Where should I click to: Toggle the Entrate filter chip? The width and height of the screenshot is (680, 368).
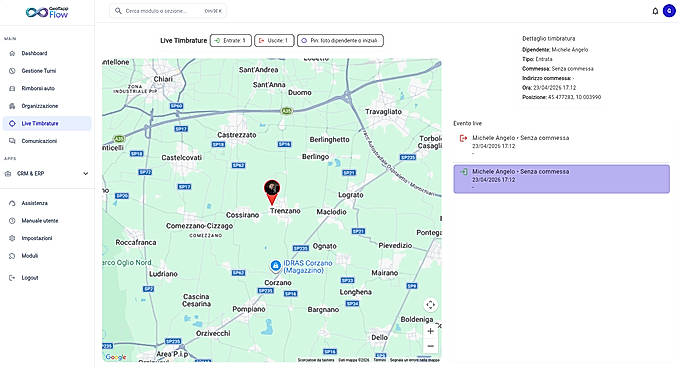(x=231, y=40)
